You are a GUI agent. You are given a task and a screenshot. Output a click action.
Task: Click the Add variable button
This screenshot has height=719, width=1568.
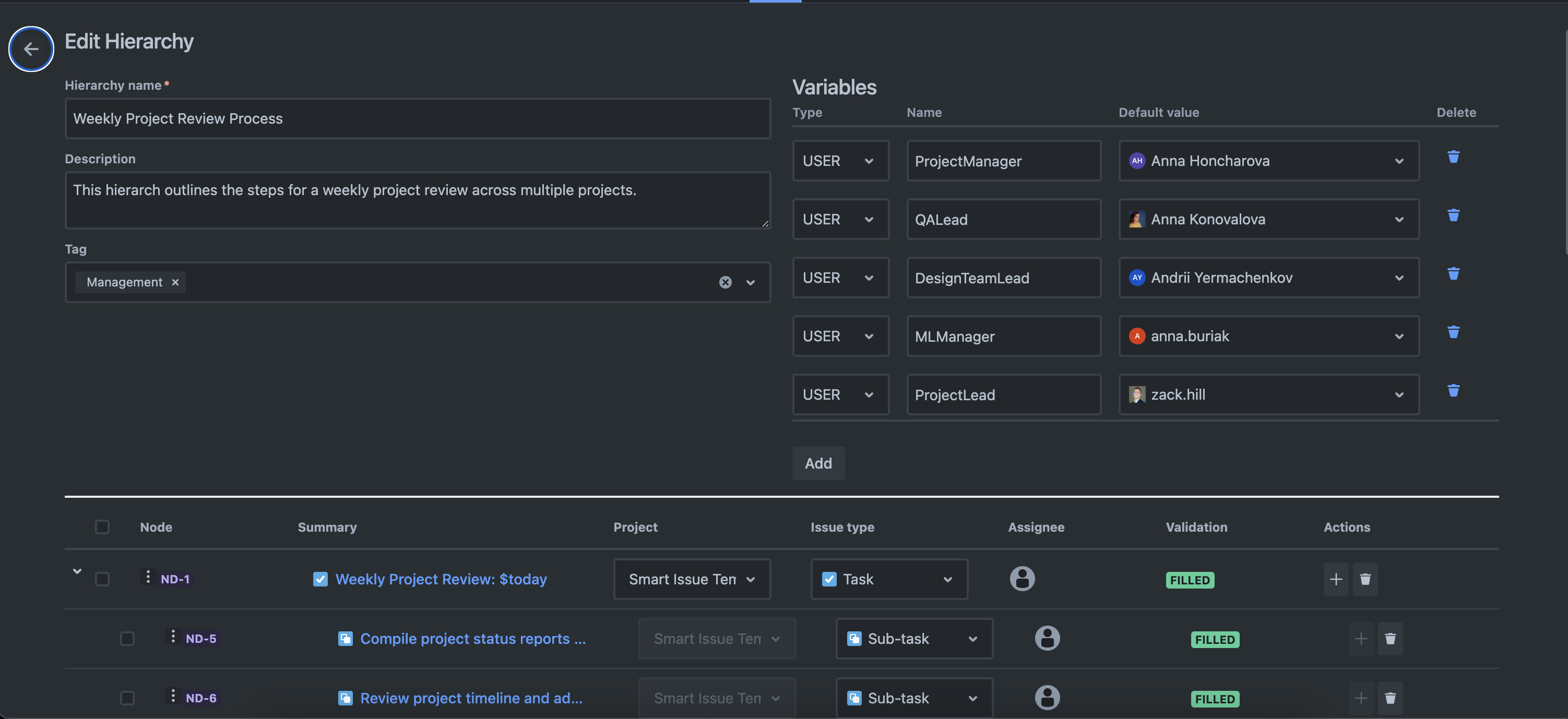coord(817,463)
